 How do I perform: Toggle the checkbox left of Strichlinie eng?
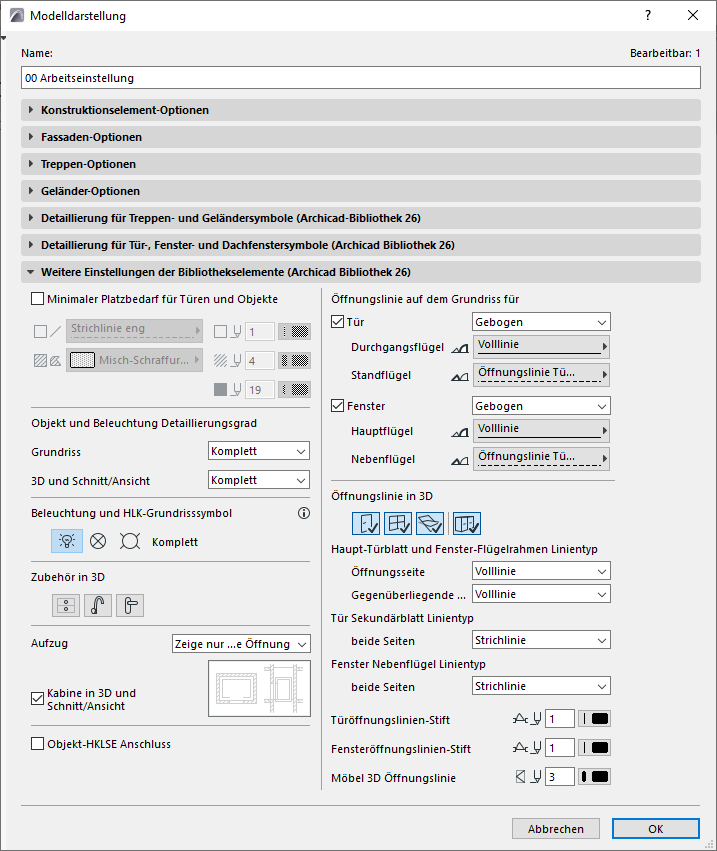(40, 331)
